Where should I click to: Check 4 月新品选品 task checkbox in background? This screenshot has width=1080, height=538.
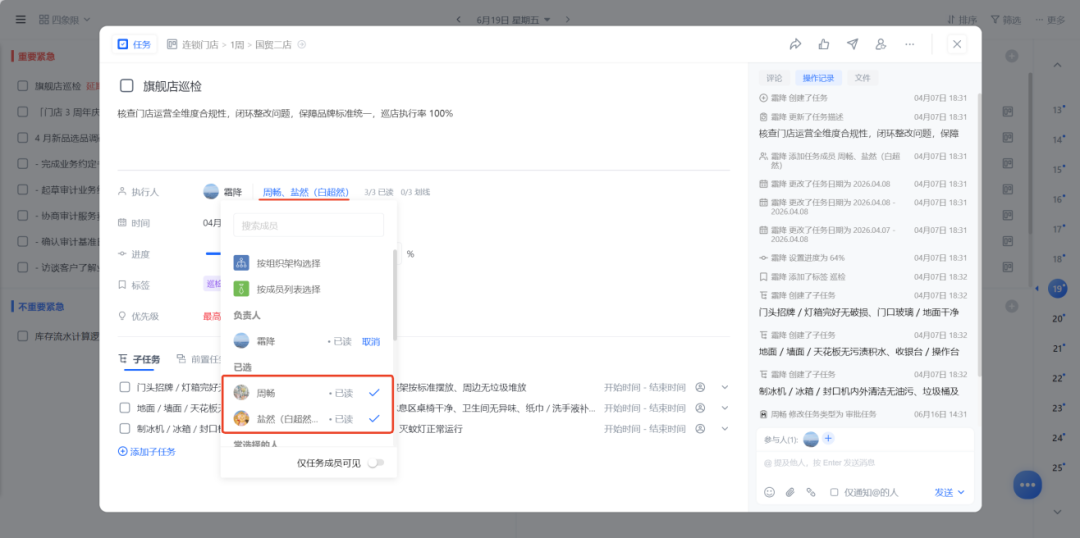click(23, 137)
